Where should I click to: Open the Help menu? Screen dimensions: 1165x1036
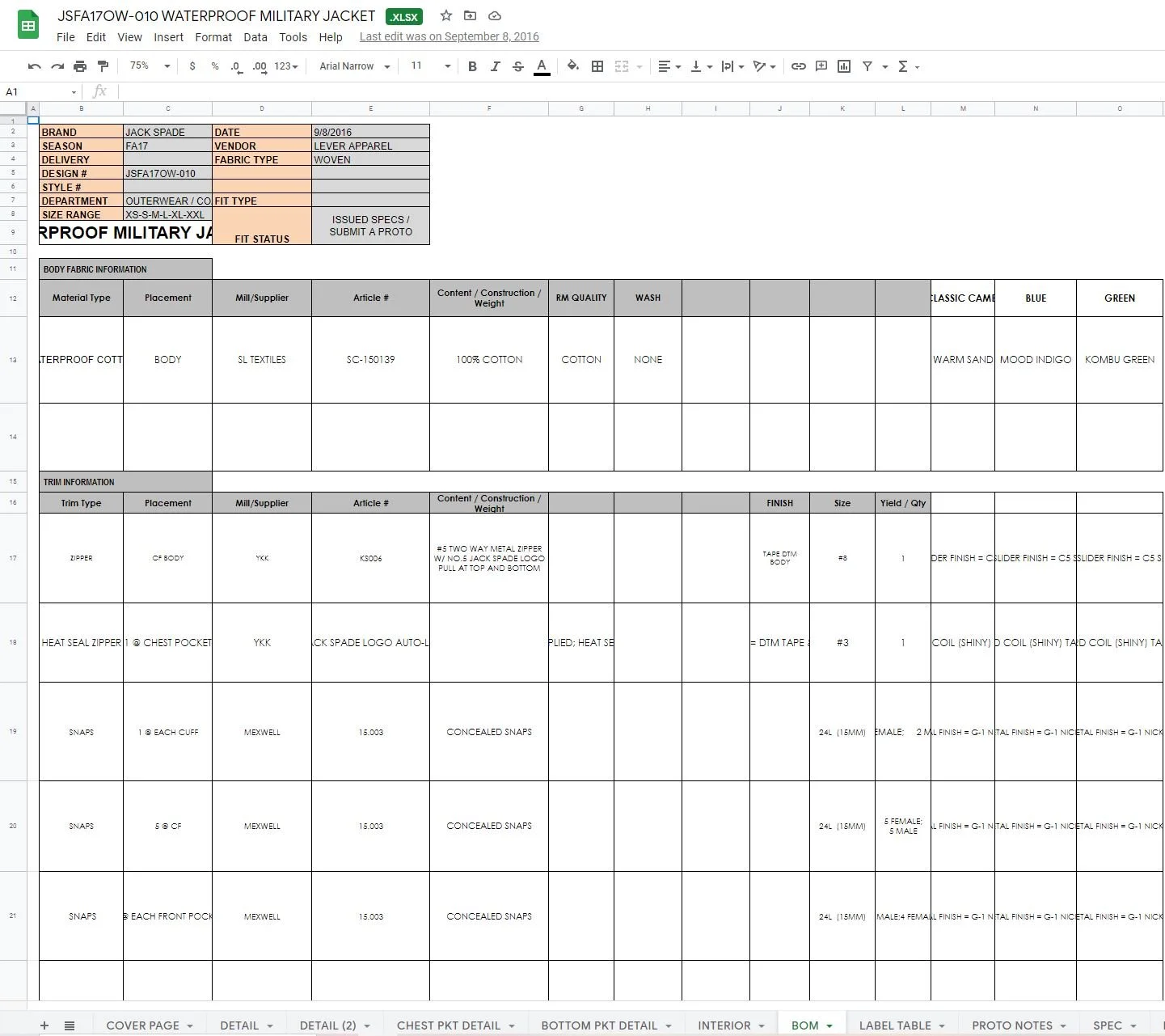point(331,37)
